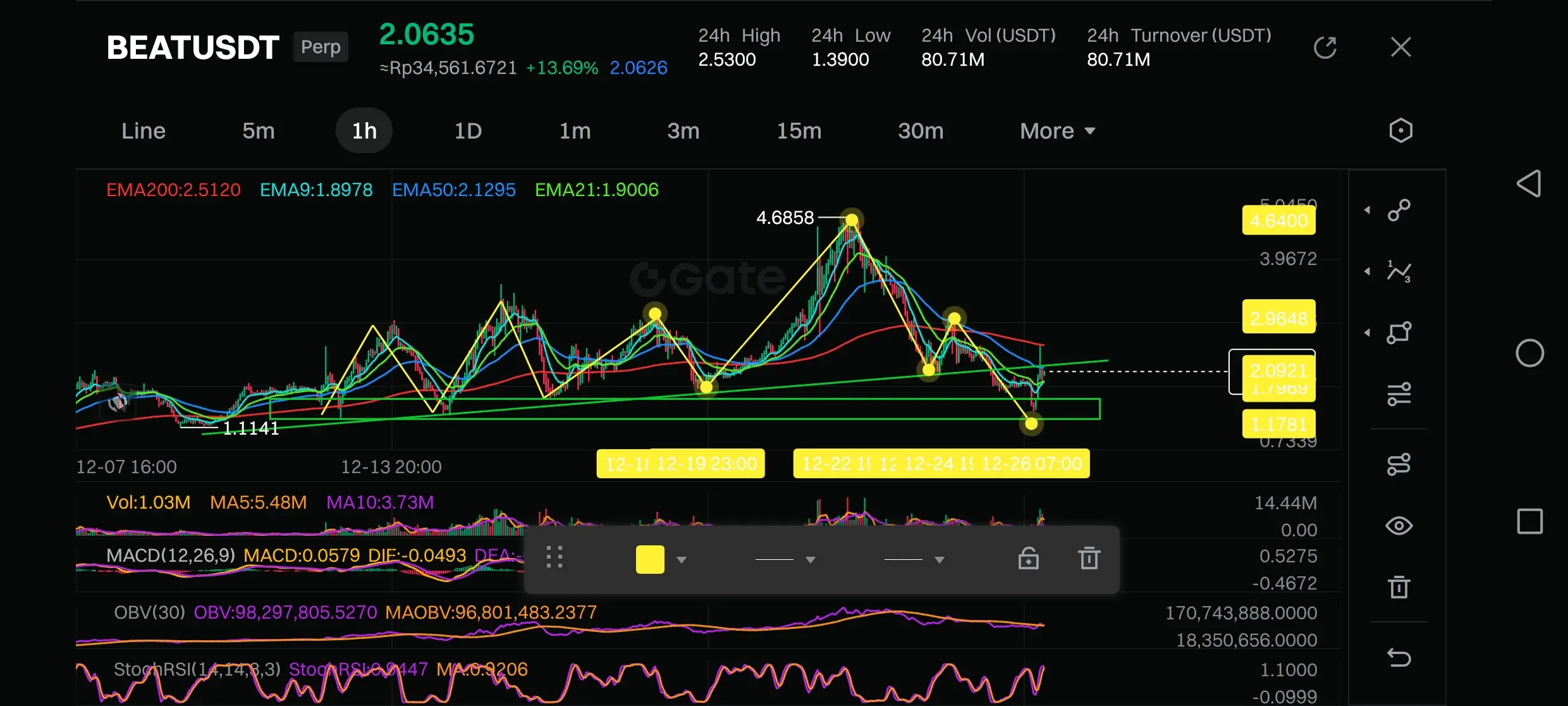This screenshot has height=706, width=1568.
Task: Toggle lock on selected drawing
Action: coord(1028,559)
